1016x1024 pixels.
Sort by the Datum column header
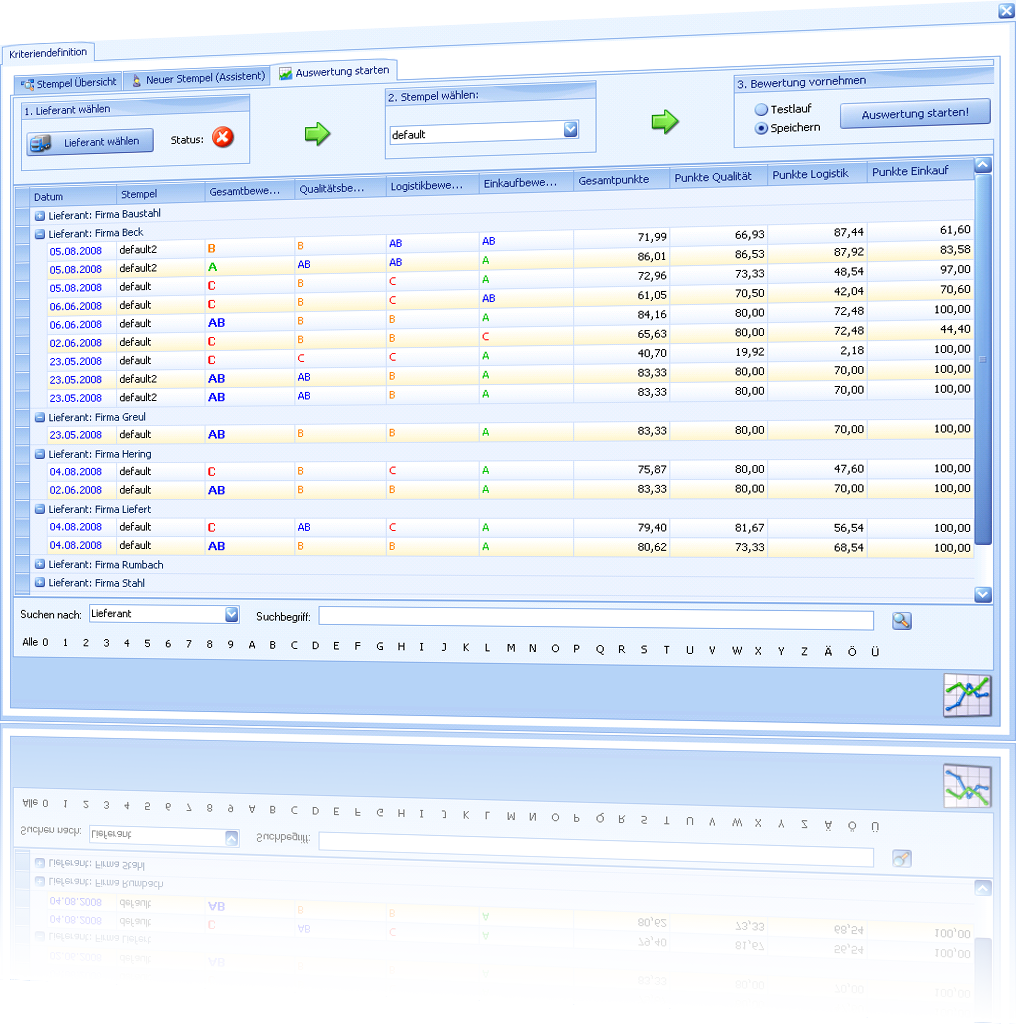[x=74, y=196]
